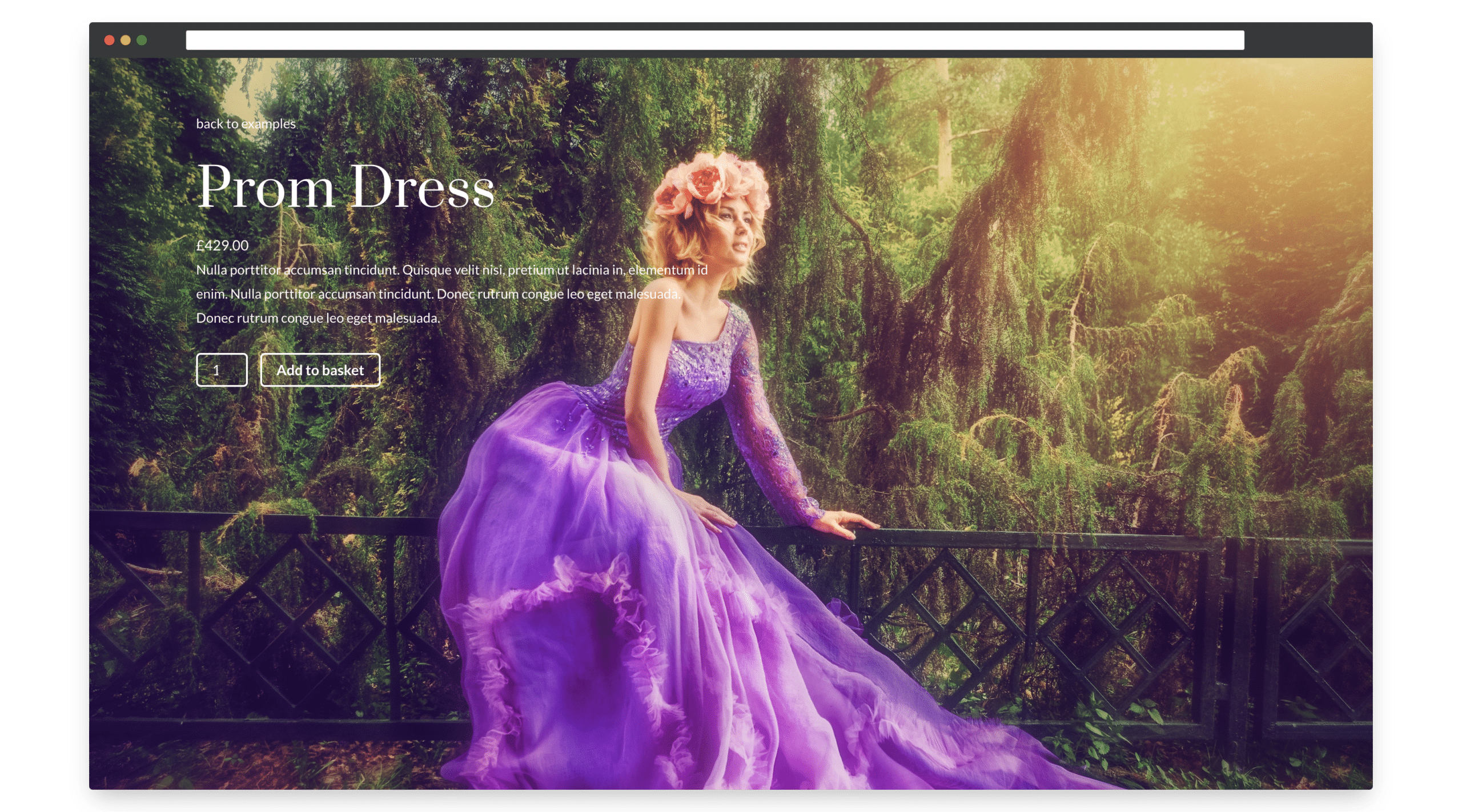Click the yellow minimize window dot
Image resolution: width=1462 pixels, height=812 pixels.
click(126, 40)
